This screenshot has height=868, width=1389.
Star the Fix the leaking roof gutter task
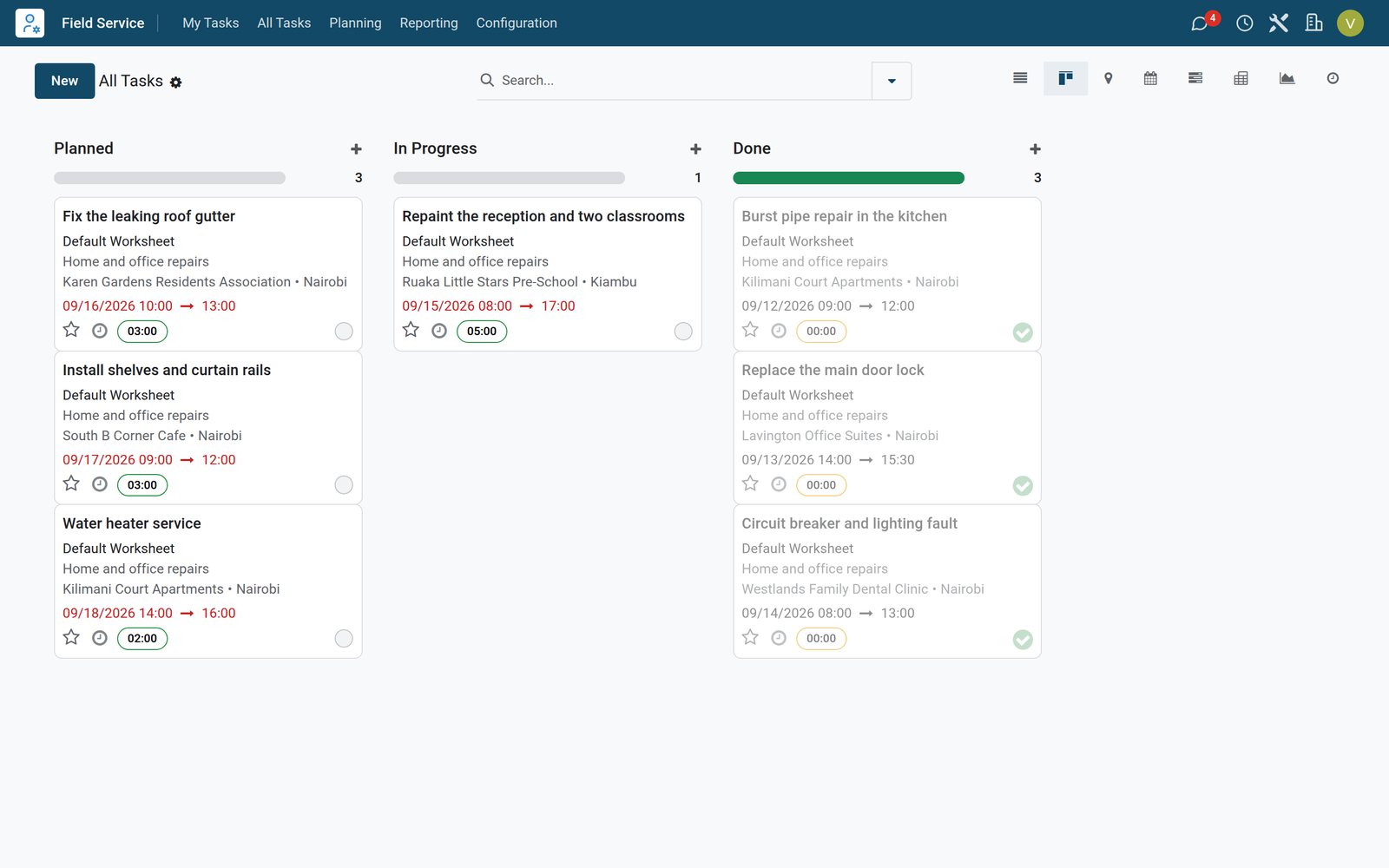point(71,330)
